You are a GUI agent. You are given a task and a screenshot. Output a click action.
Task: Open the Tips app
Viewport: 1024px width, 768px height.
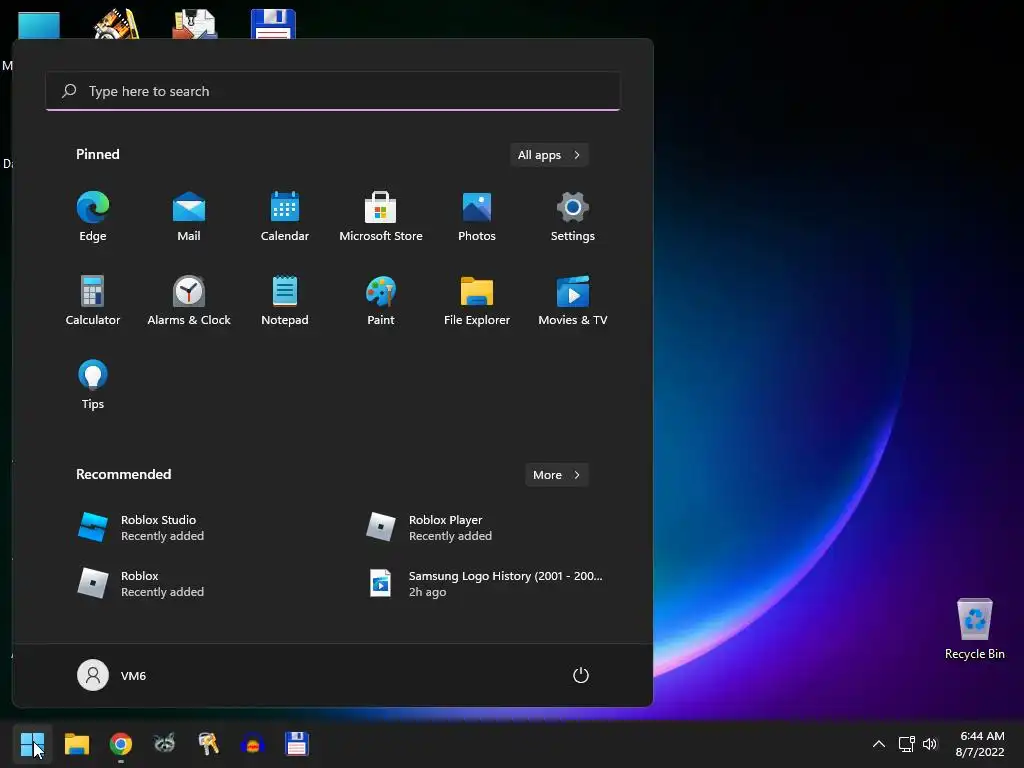tap(93, 385)
